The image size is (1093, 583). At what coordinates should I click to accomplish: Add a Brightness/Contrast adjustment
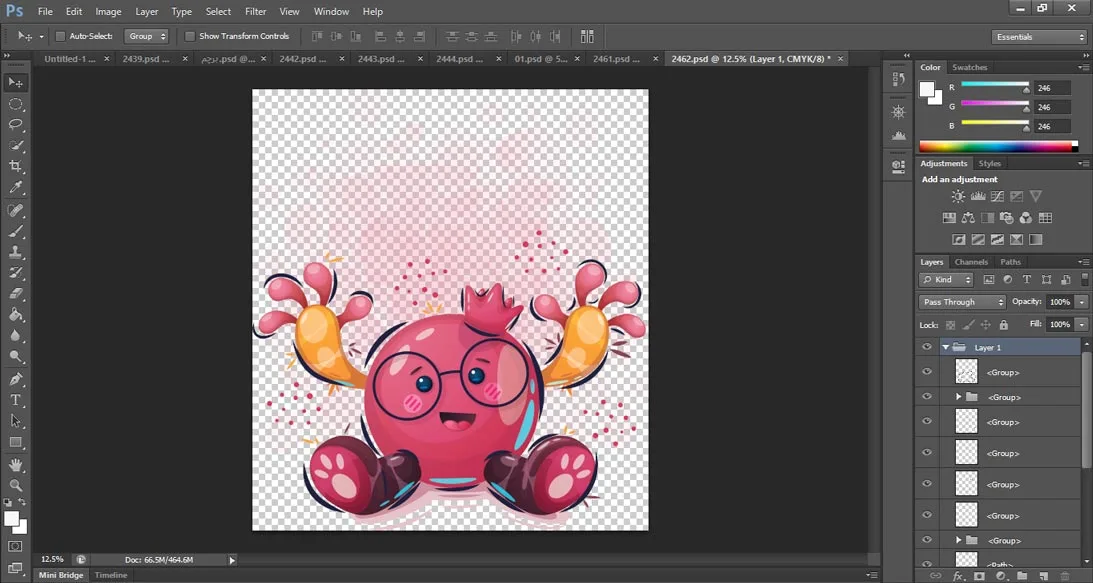(x=958, y=197)
